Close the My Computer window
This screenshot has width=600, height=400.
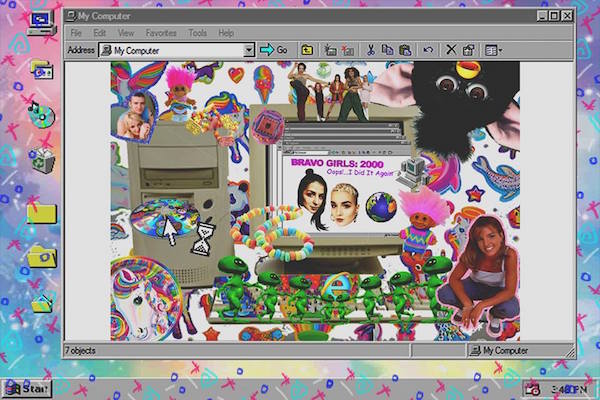pyautogui.click(x=567, y=16)
